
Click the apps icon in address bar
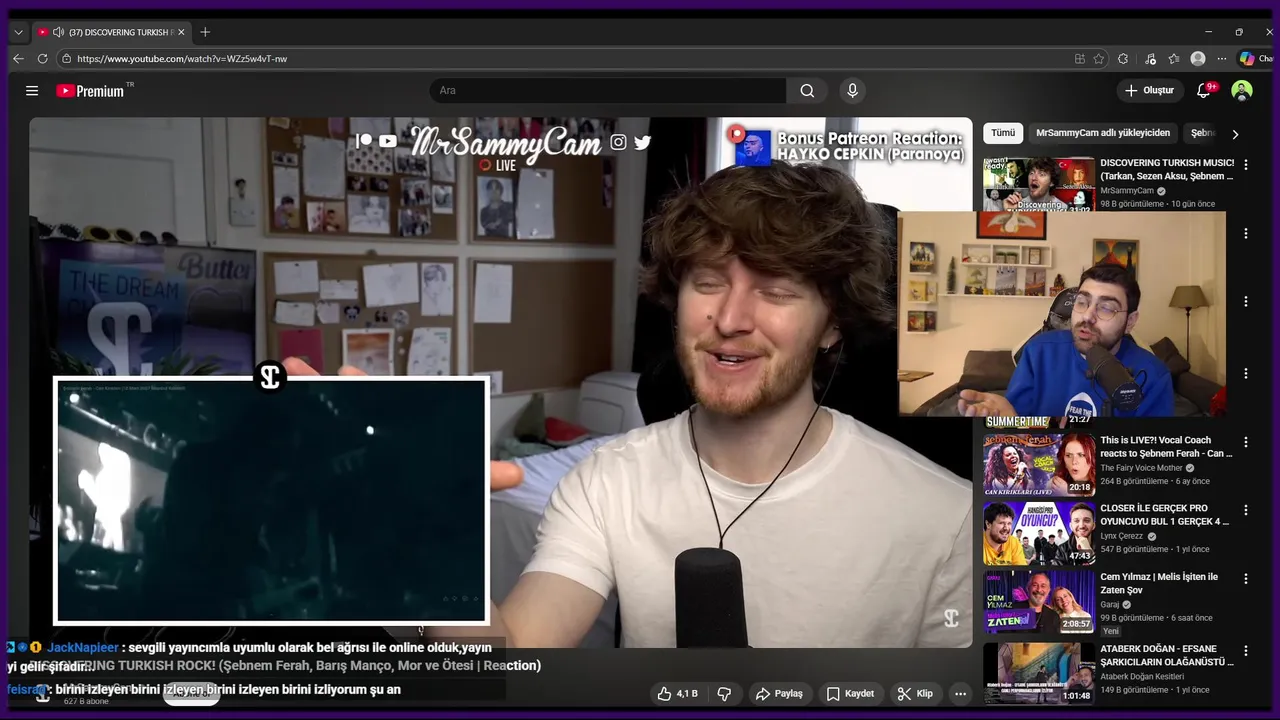tap(1080, 59)
